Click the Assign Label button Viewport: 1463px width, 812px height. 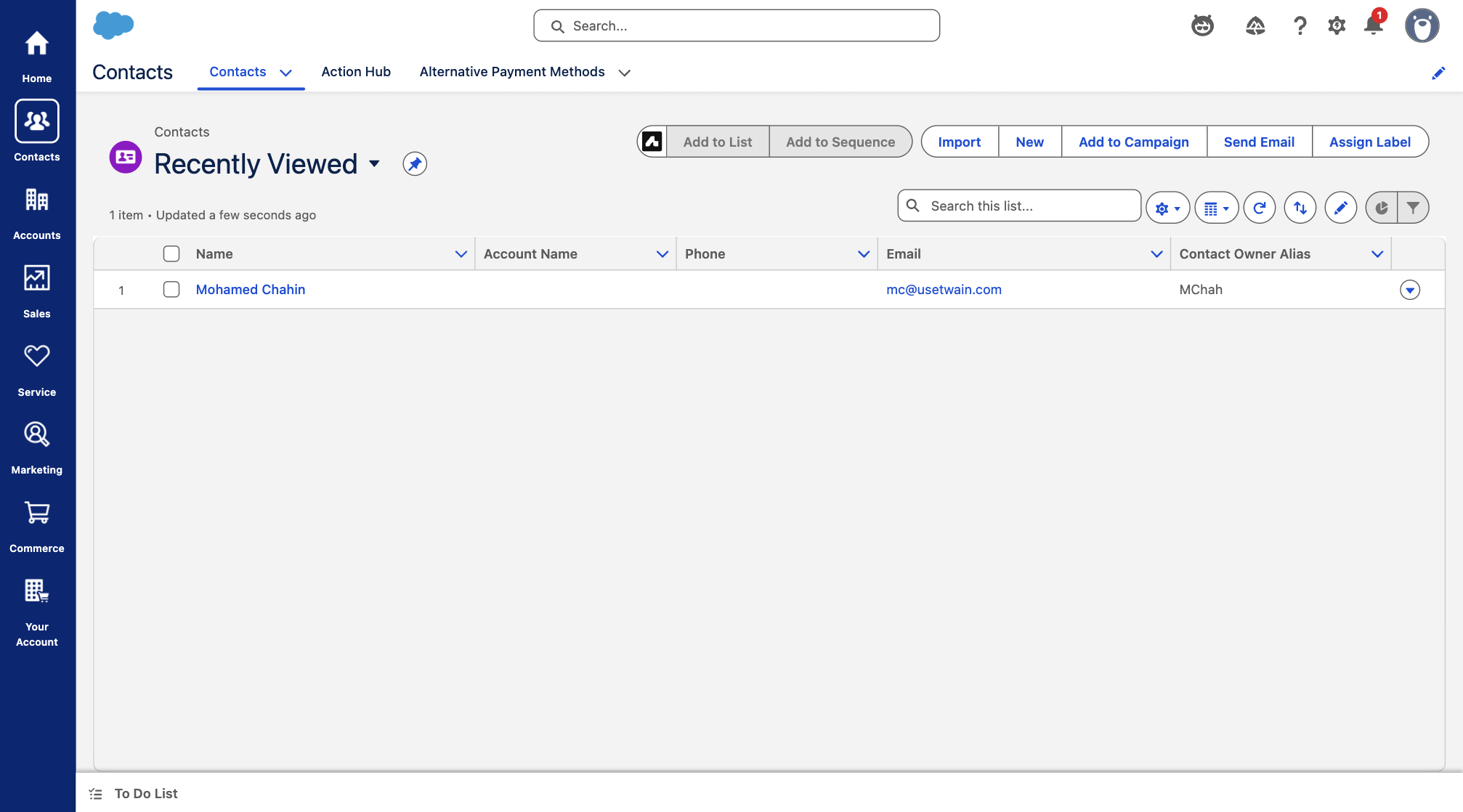click(1370, 142)
